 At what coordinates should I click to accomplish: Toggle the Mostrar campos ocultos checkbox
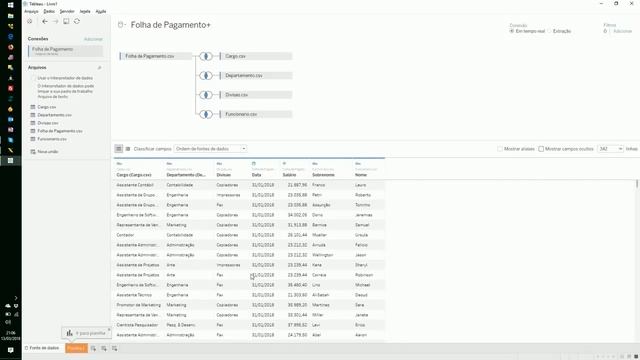(x=541, y=149)
